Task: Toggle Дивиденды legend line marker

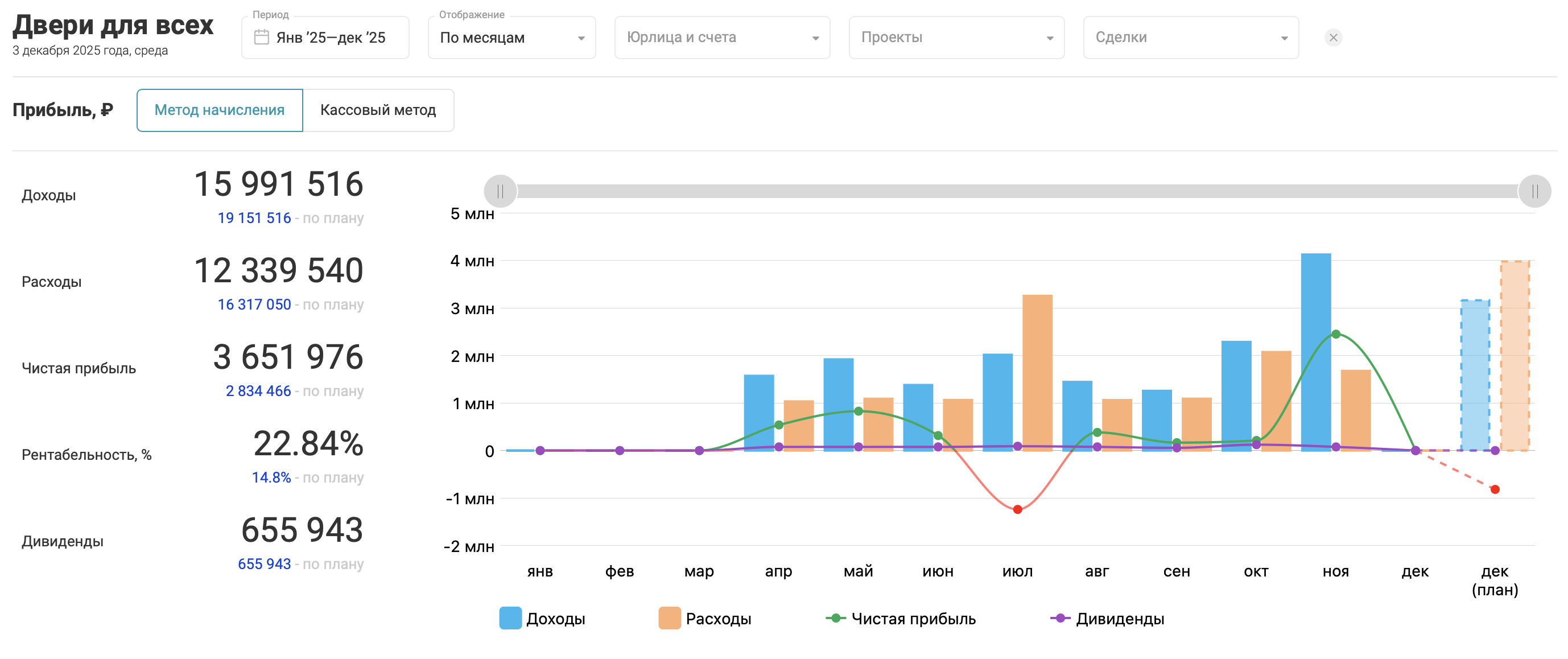Action: tap(1060, 618)
